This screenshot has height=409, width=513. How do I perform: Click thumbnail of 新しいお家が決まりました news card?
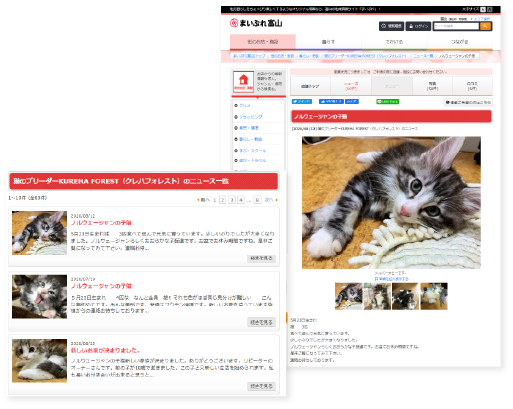39,361
